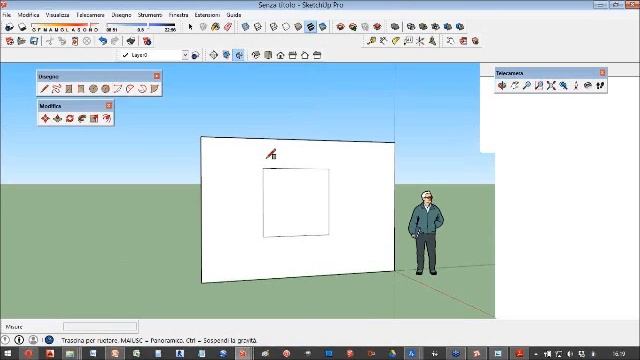
Task: Open the File menu
Action: tap(7, 15)
